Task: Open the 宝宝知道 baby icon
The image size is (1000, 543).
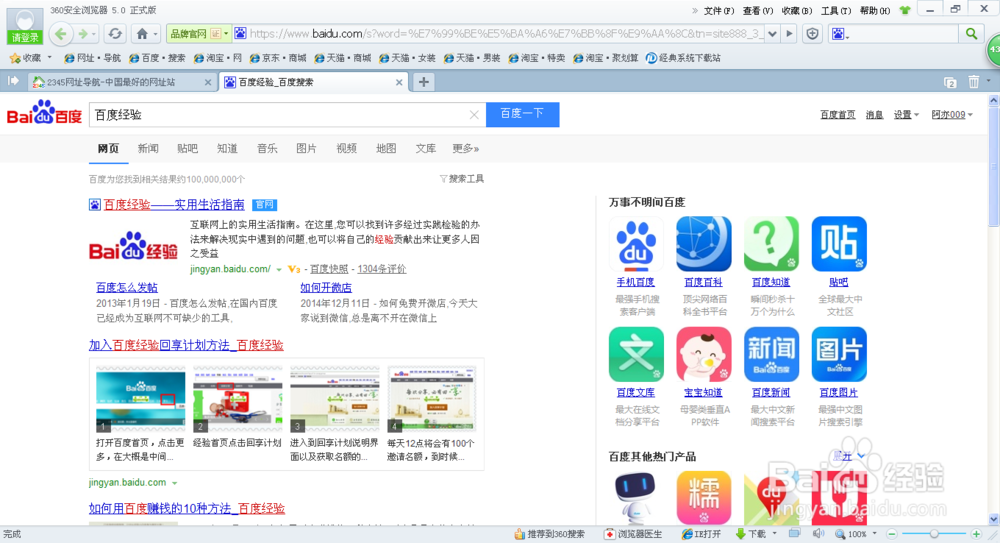Action: pyautogui.click(x=703, y=354)
